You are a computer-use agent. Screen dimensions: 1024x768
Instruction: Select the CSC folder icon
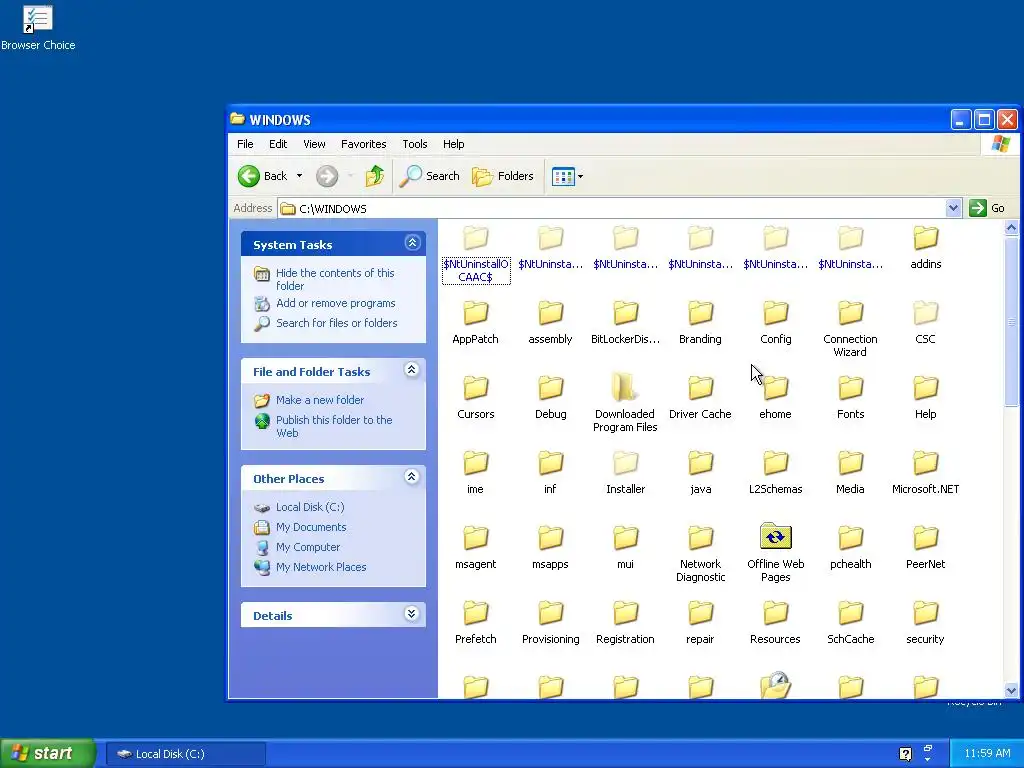(925, 313)
